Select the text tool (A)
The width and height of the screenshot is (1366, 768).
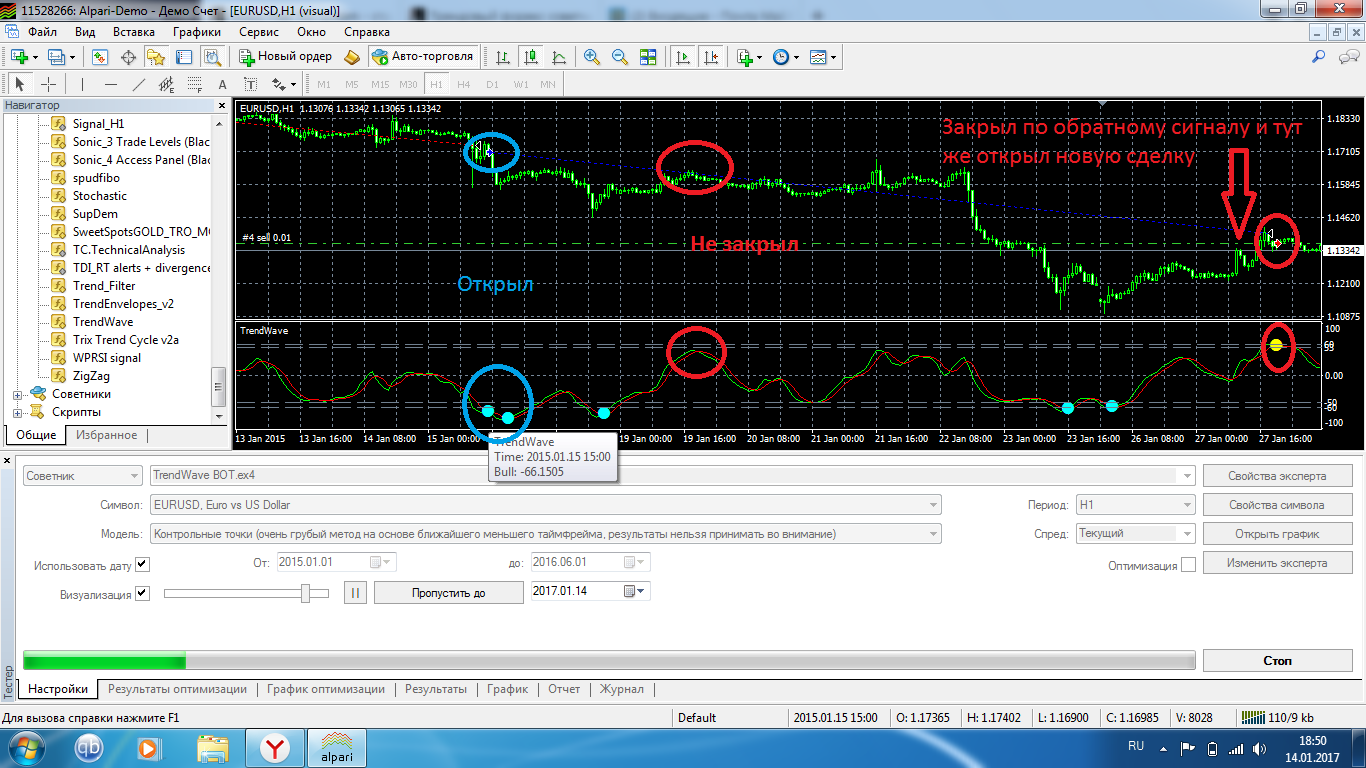222,84
